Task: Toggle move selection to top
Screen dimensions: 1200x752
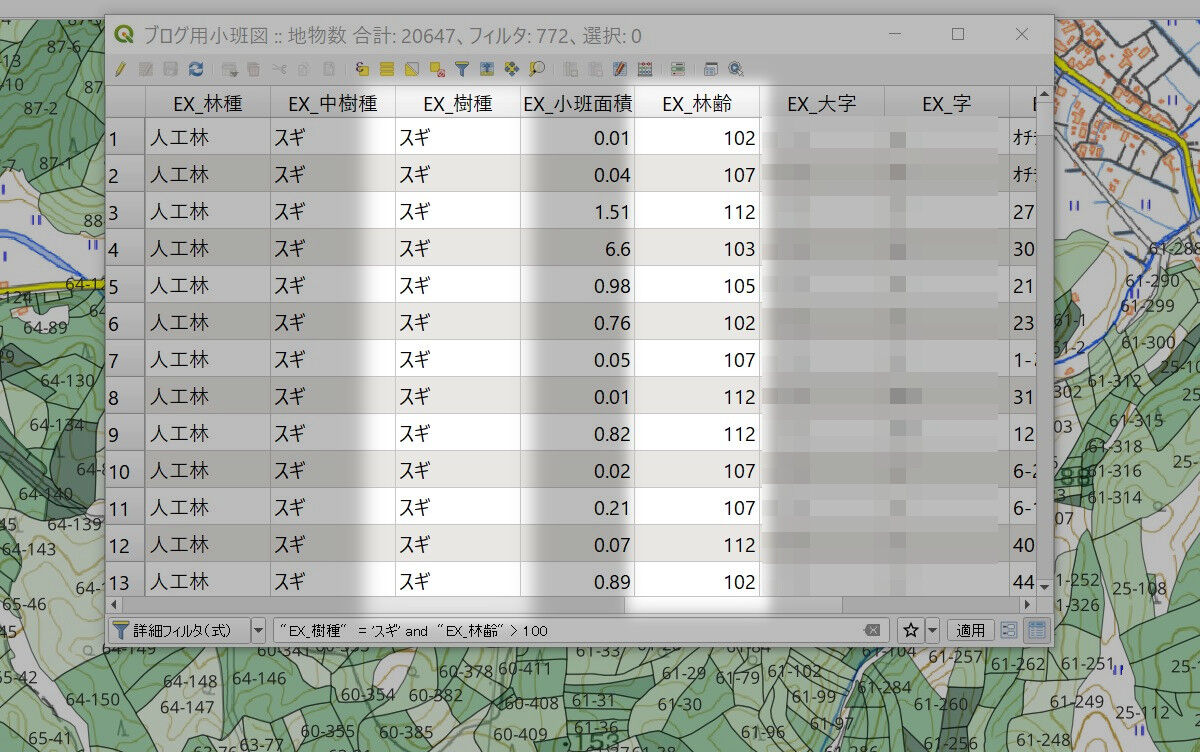Action: [x=487, y=69]
